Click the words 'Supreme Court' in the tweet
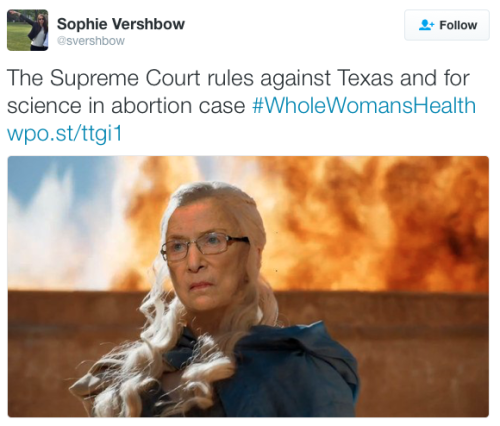Image resolution: width=500 pixels, height=426 pixels. point(126,79)
